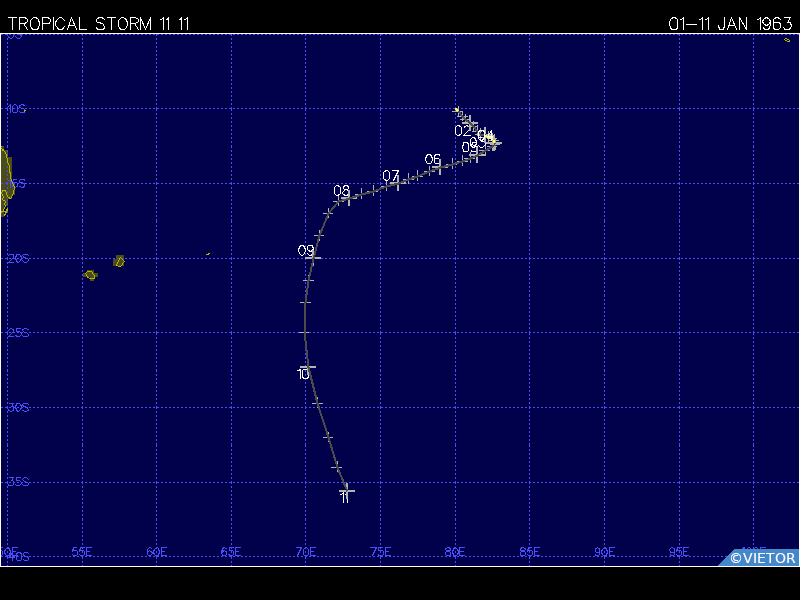This screenshot has width=800, height=600.
Task: Select the 07 day marker on track
Action: point(390,176)
